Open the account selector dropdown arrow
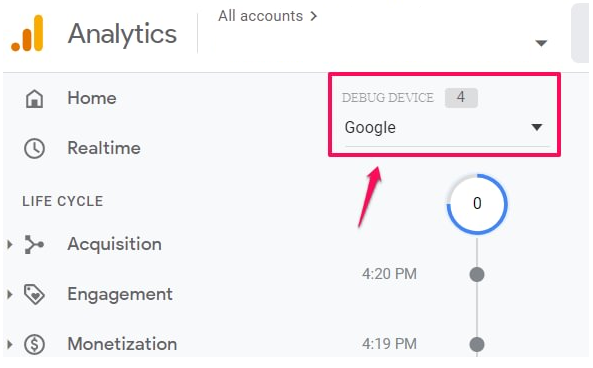The height and width of the screenshot is (368, 593). point(541,43)
